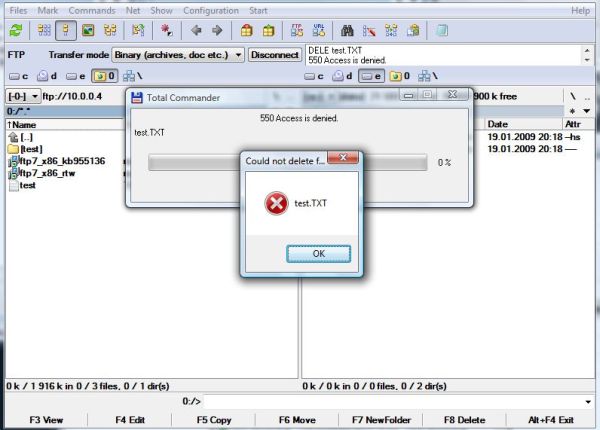Close the Could not delete dialog
Image resolution: width=600 pixels, height=430 pixels.
click(343, 157)
